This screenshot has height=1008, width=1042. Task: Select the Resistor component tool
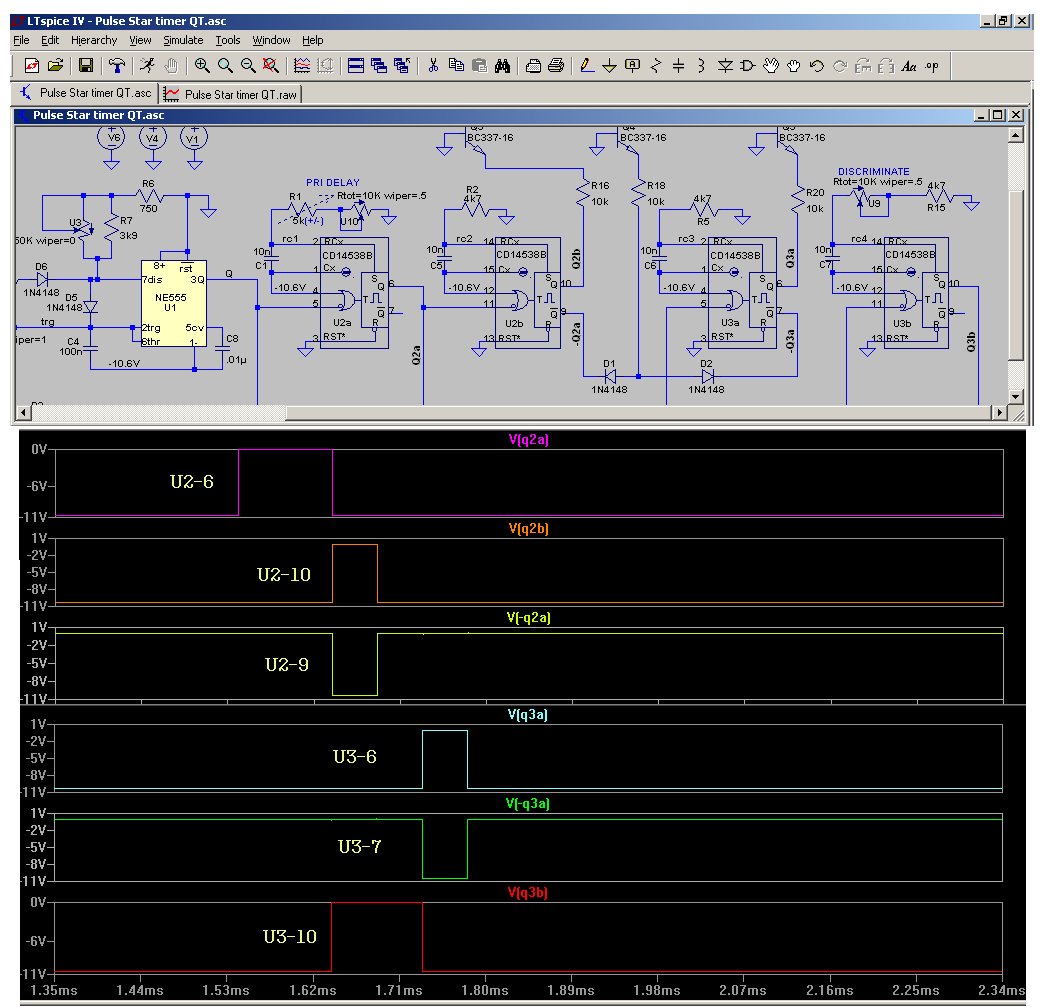pyautogui.click(x=656, y=66)
